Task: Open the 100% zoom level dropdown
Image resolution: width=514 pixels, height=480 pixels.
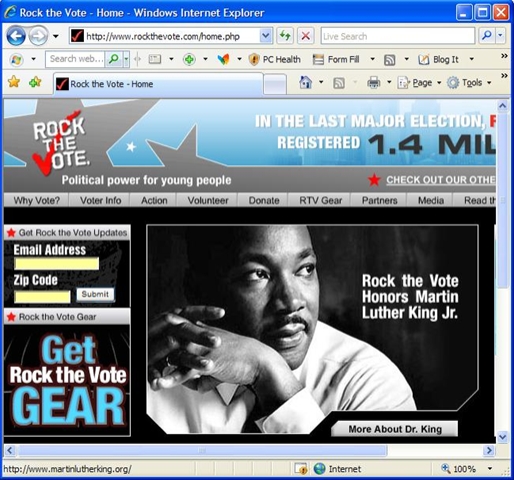Action: coord(490,469)
